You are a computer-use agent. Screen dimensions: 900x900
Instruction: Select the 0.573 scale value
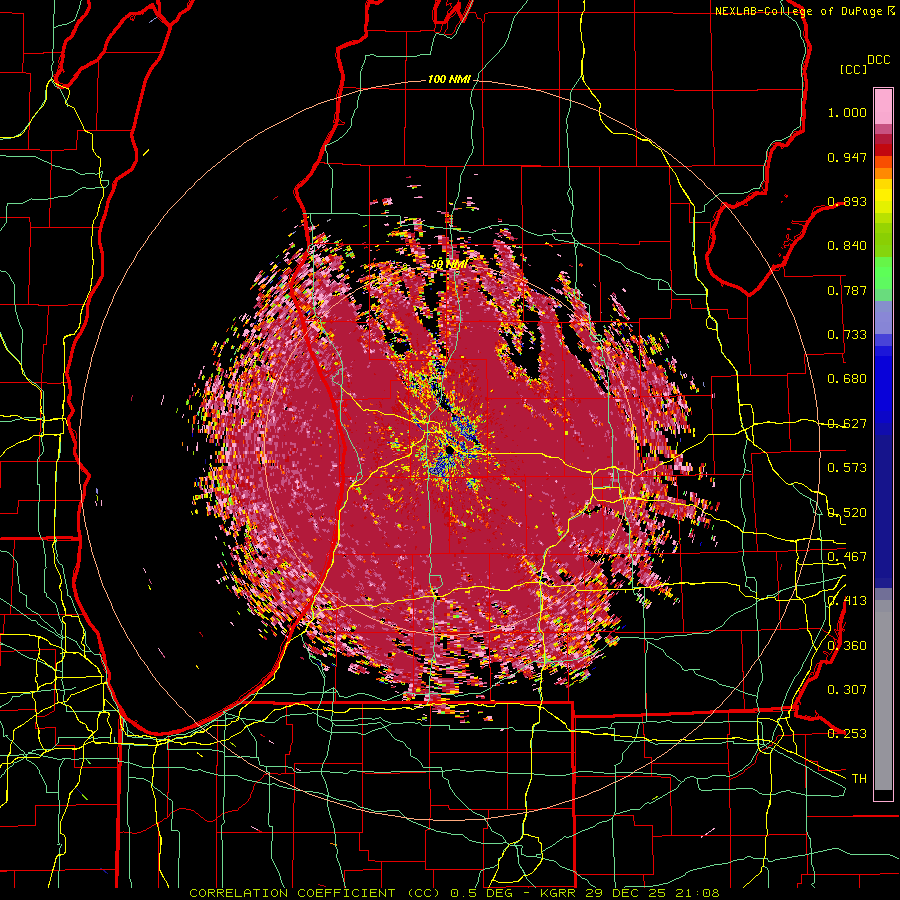tap(847, 468)
